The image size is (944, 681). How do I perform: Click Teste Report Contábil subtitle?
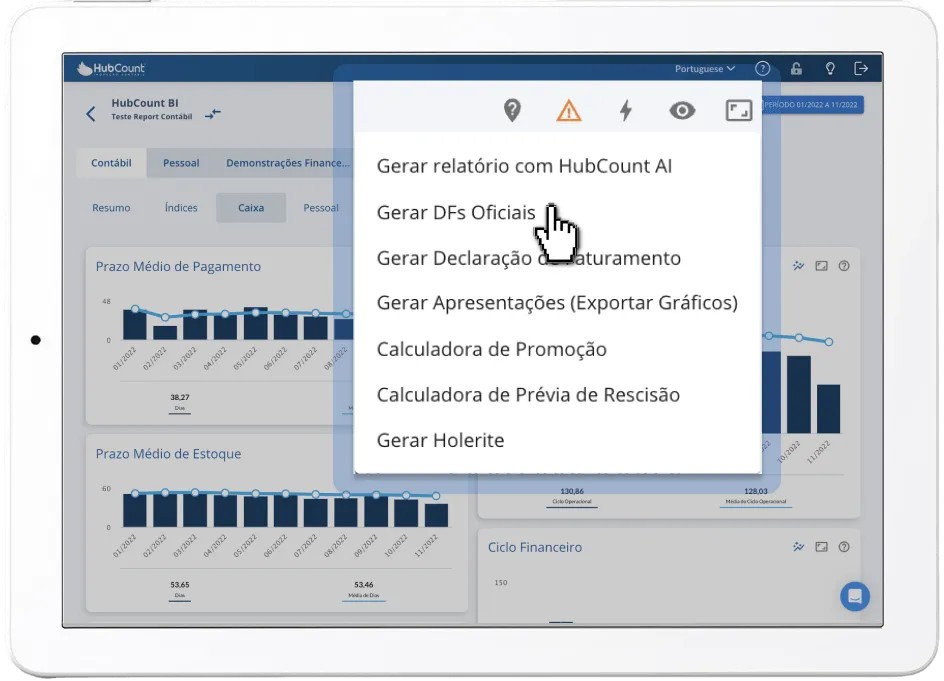click(151, 117)
